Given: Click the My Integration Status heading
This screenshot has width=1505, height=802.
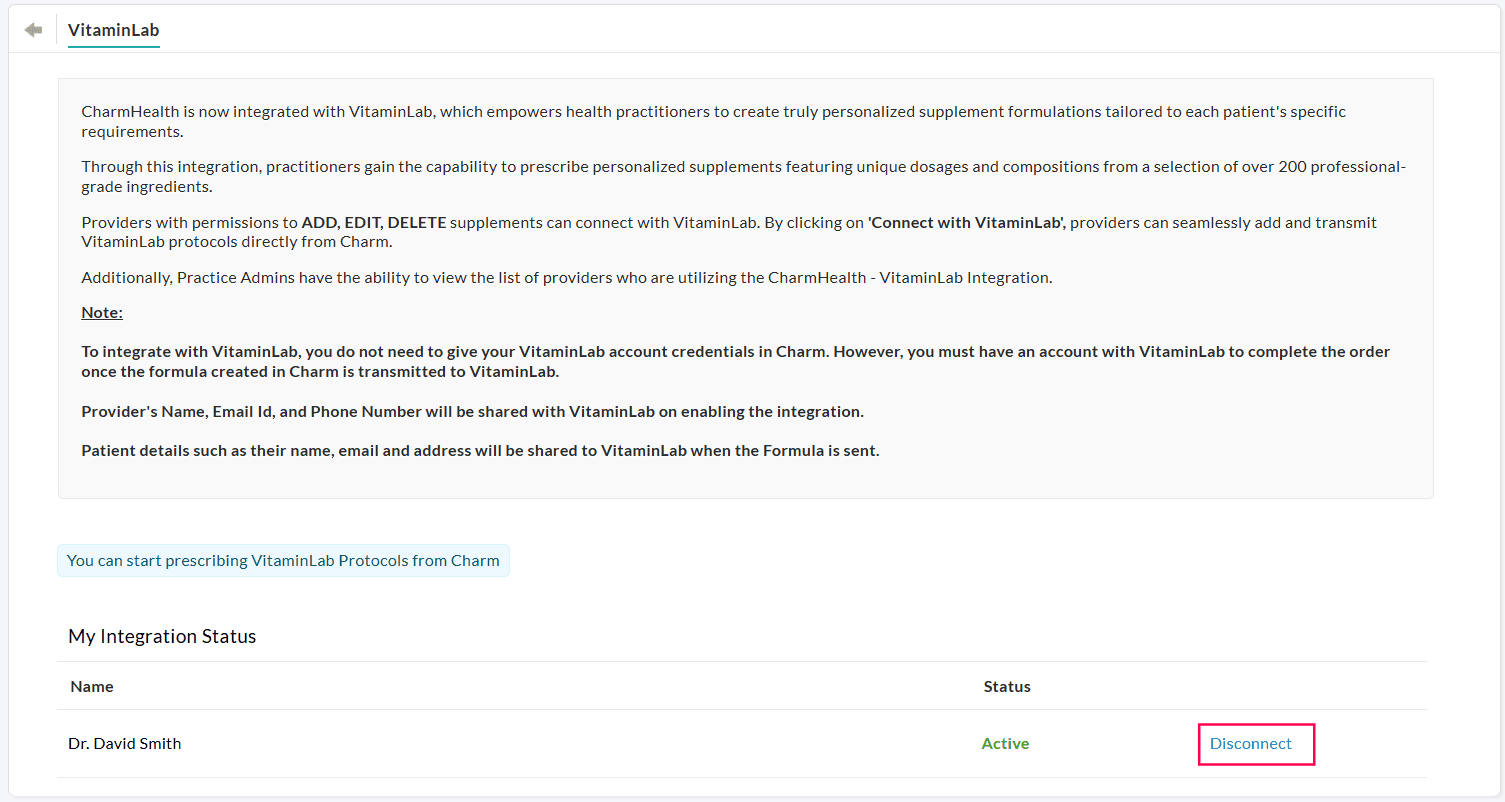Looking at the screenshot, I should click(162, 637).
